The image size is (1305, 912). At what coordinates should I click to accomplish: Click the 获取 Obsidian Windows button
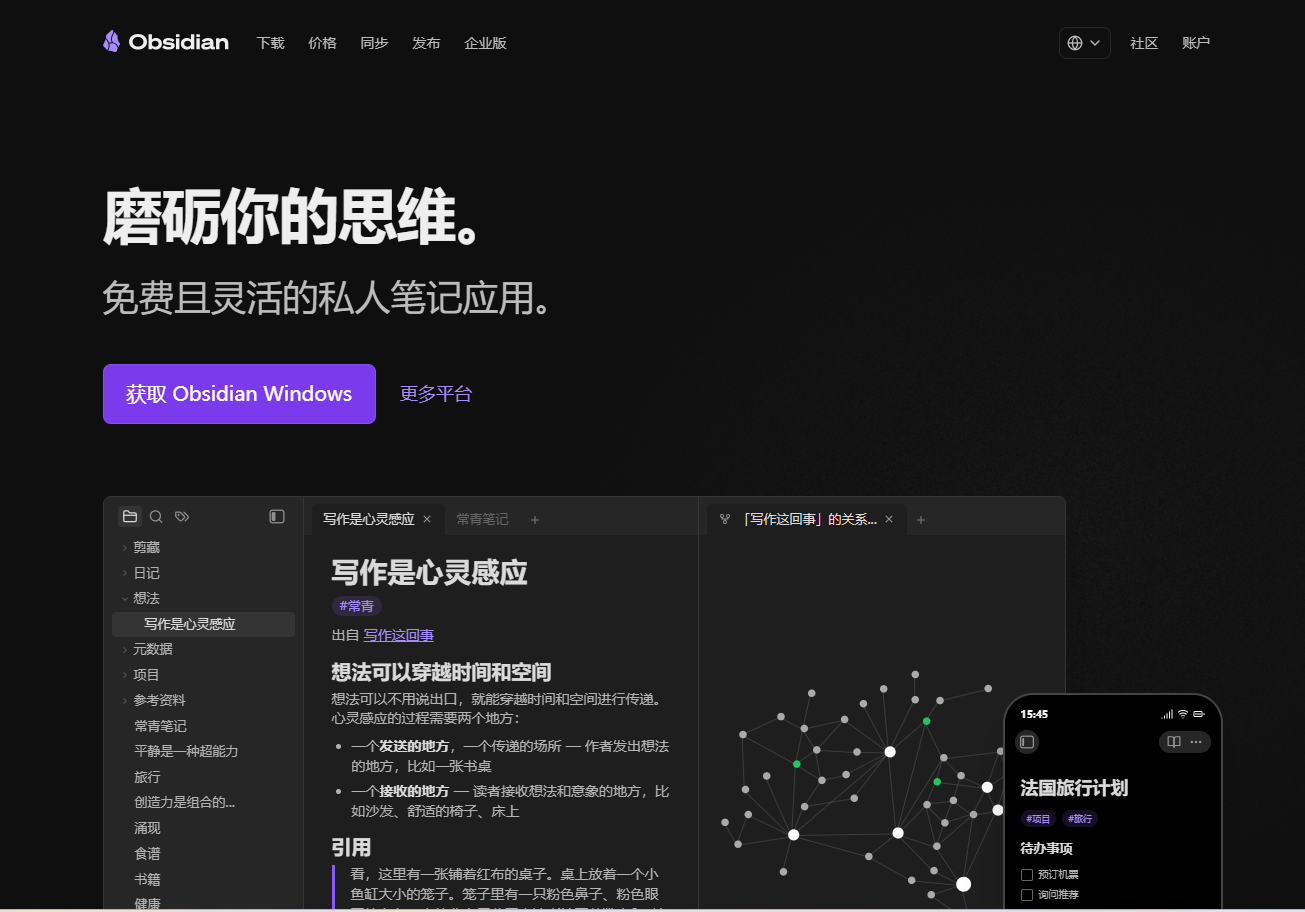(x=239, y=394)
